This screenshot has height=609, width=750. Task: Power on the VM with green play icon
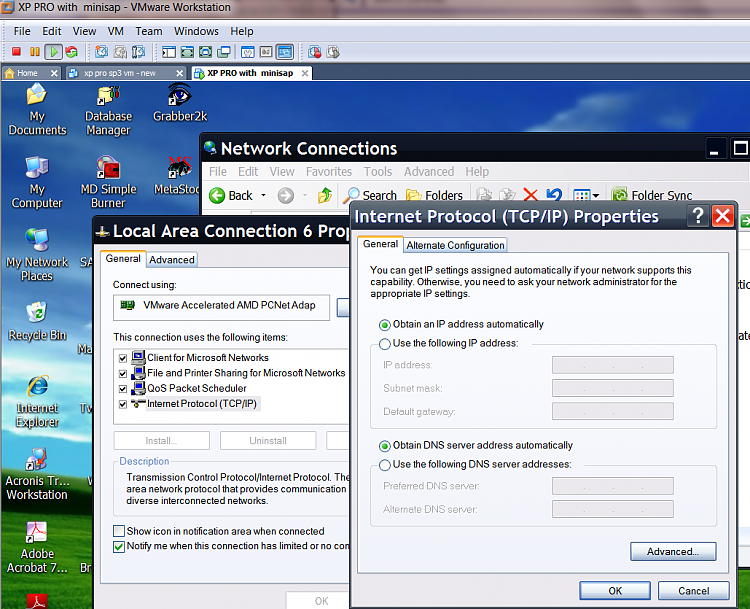[54, 52]
